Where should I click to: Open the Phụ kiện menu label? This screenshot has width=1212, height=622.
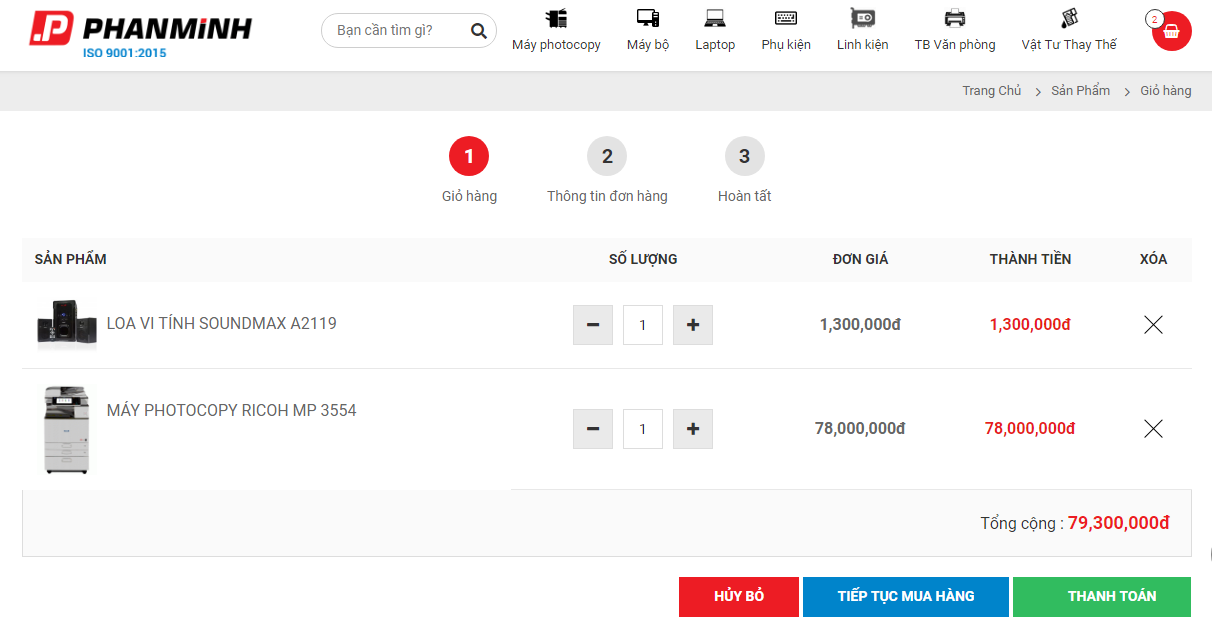[786, 45]
